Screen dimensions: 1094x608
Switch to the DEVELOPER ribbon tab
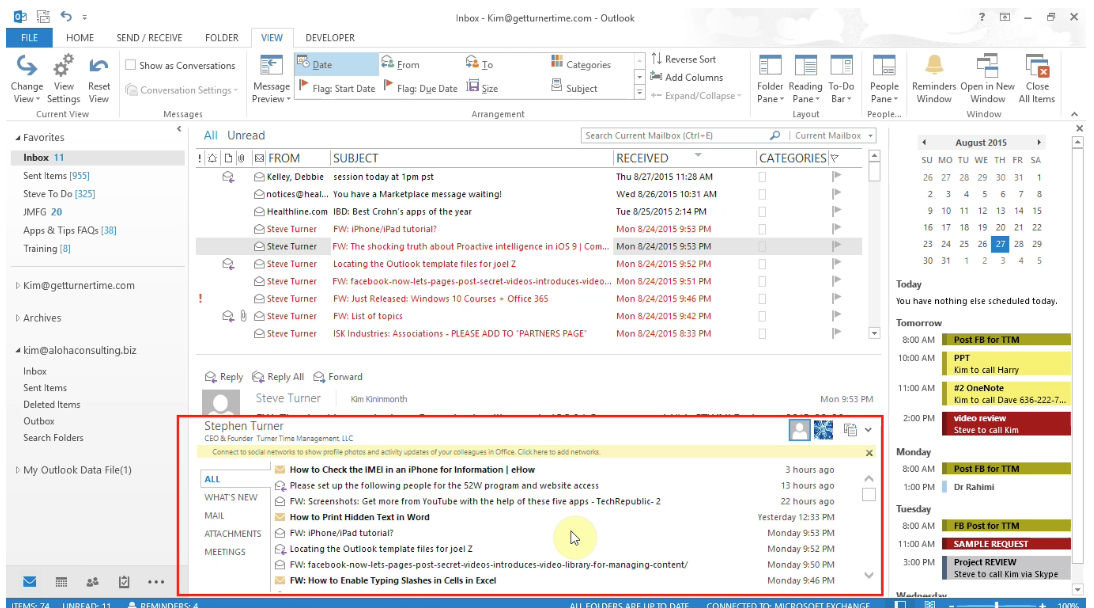[330, 38]
